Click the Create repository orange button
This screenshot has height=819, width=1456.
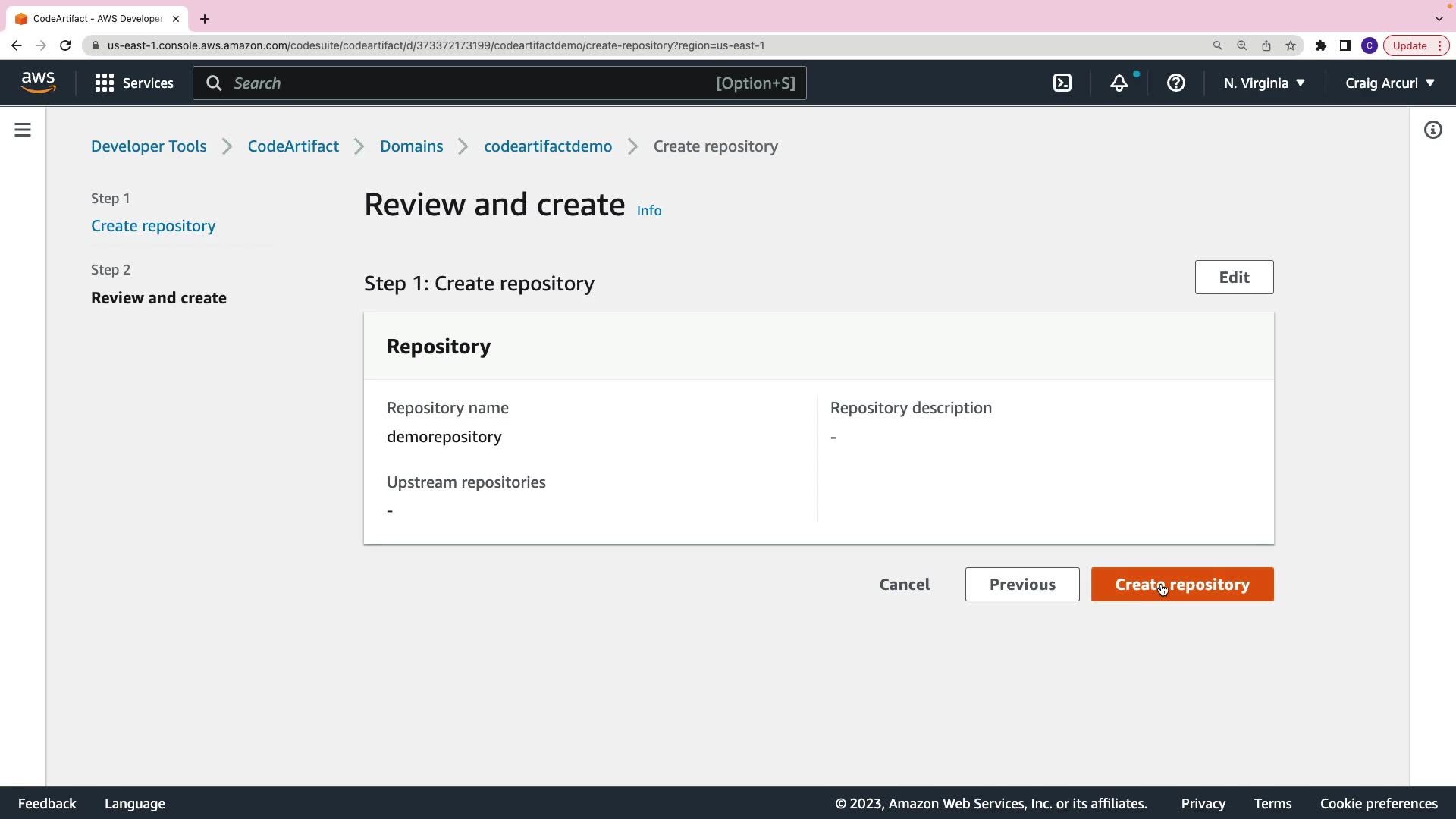click(x=1181, y=585)
